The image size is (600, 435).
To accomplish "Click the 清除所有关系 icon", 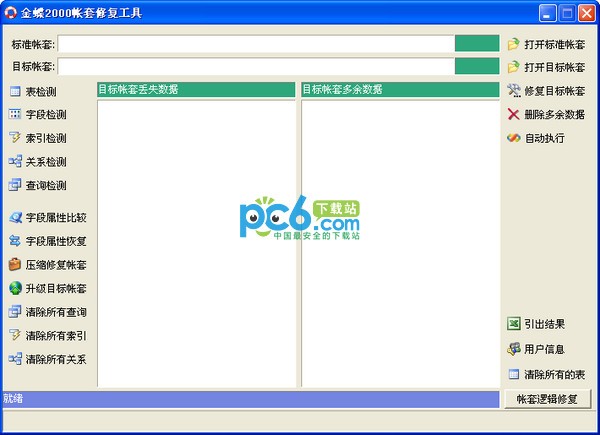I will pos(15,359).
